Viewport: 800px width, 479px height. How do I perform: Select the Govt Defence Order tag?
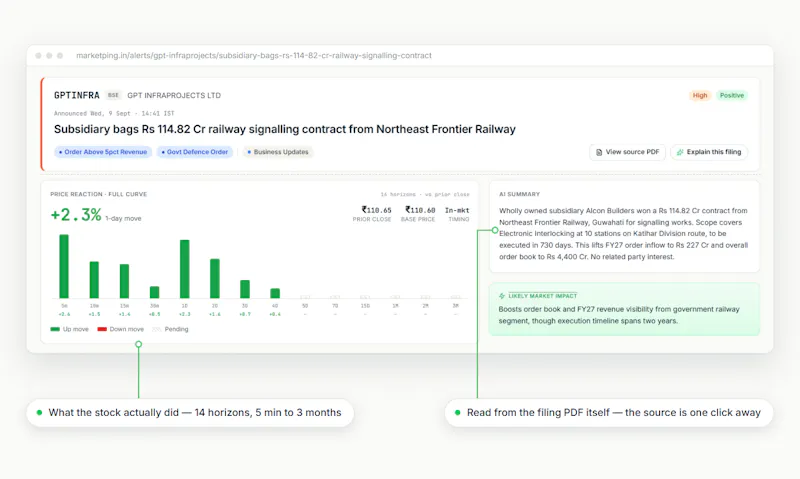tap(195, 152)
